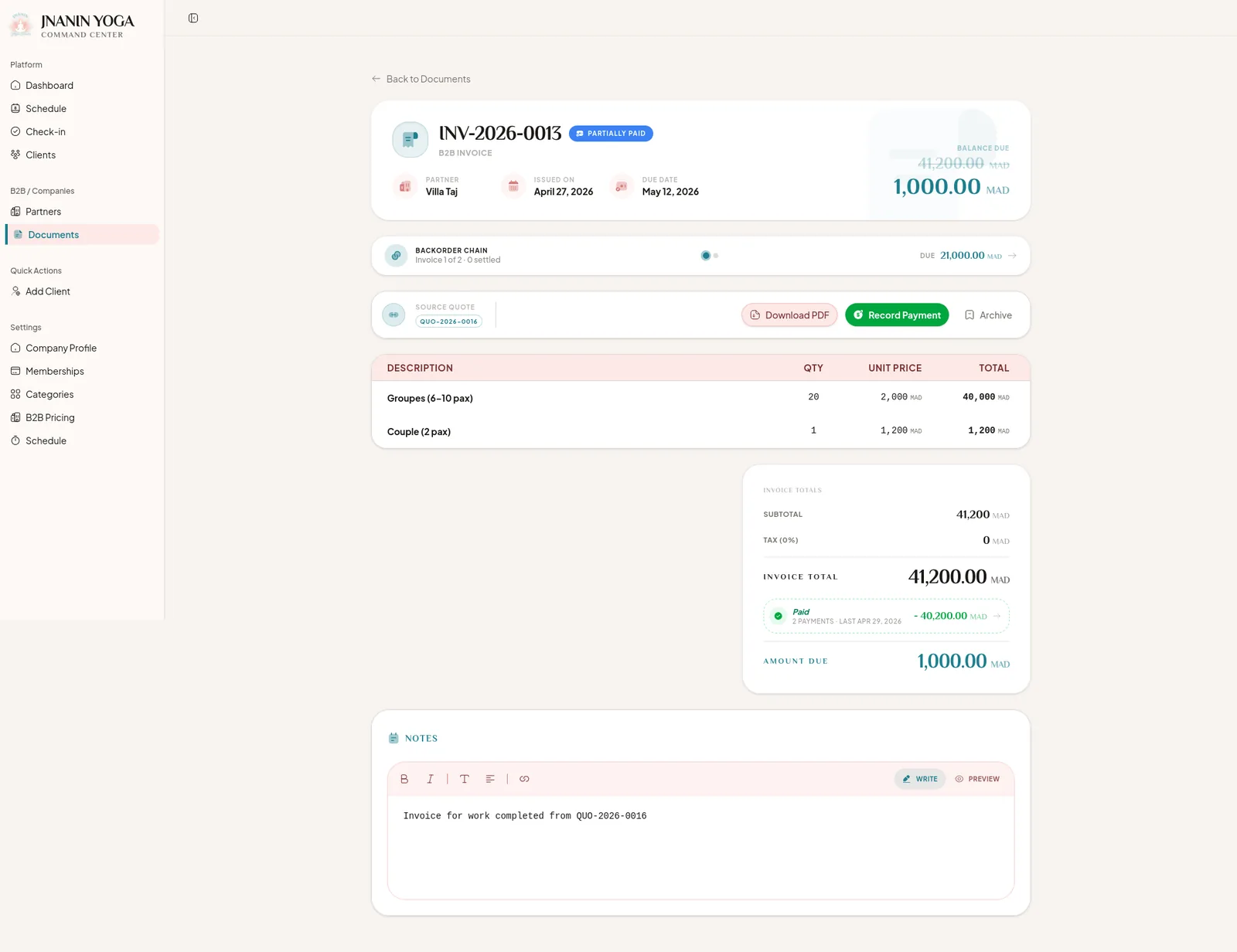Image resolution: width=1237 pixels, height=952 pixels.
Task: Download the invoice PDF
Action: pos(789,315)
